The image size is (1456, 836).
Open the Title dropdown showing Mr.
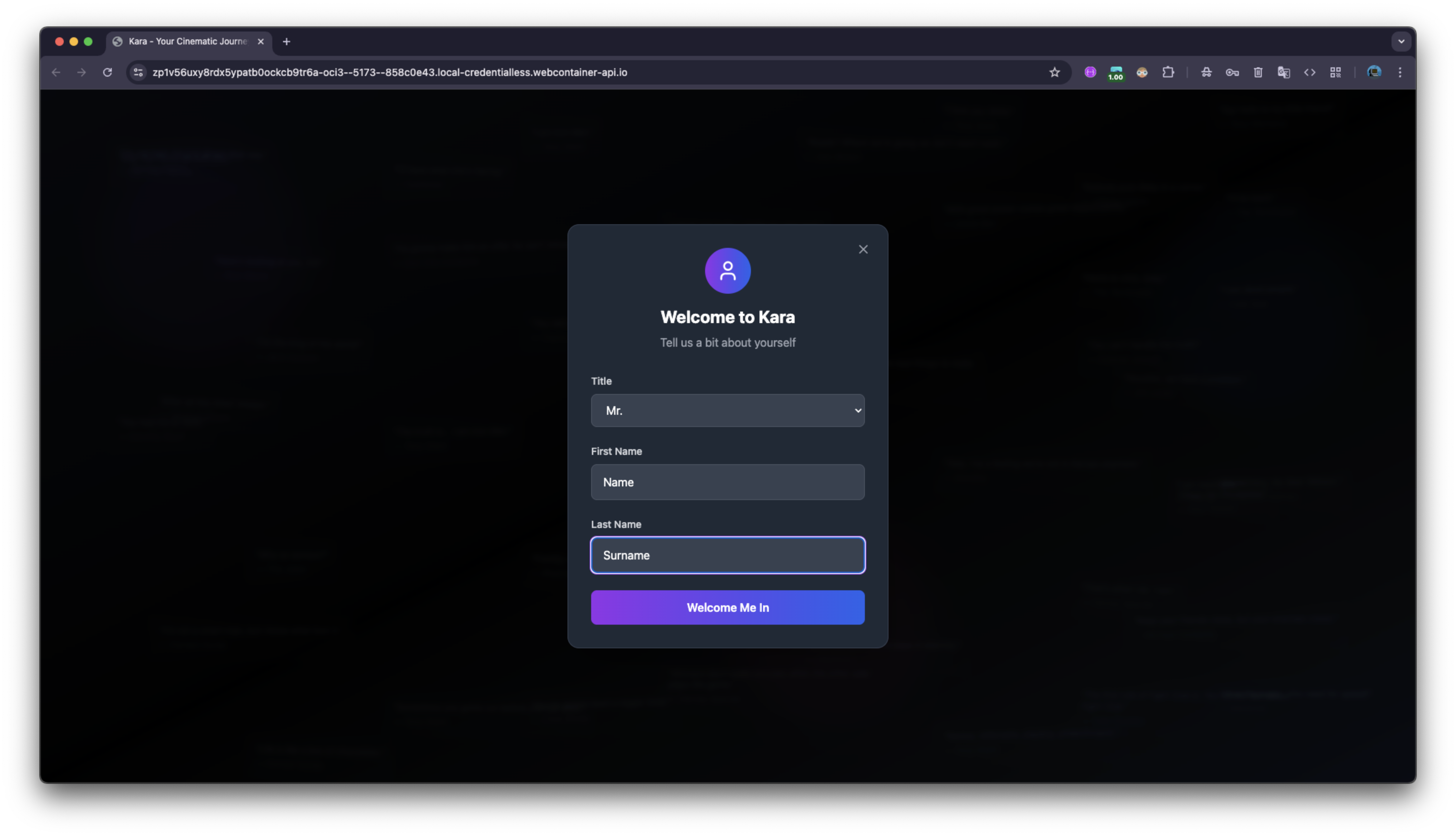pos(727,410)
